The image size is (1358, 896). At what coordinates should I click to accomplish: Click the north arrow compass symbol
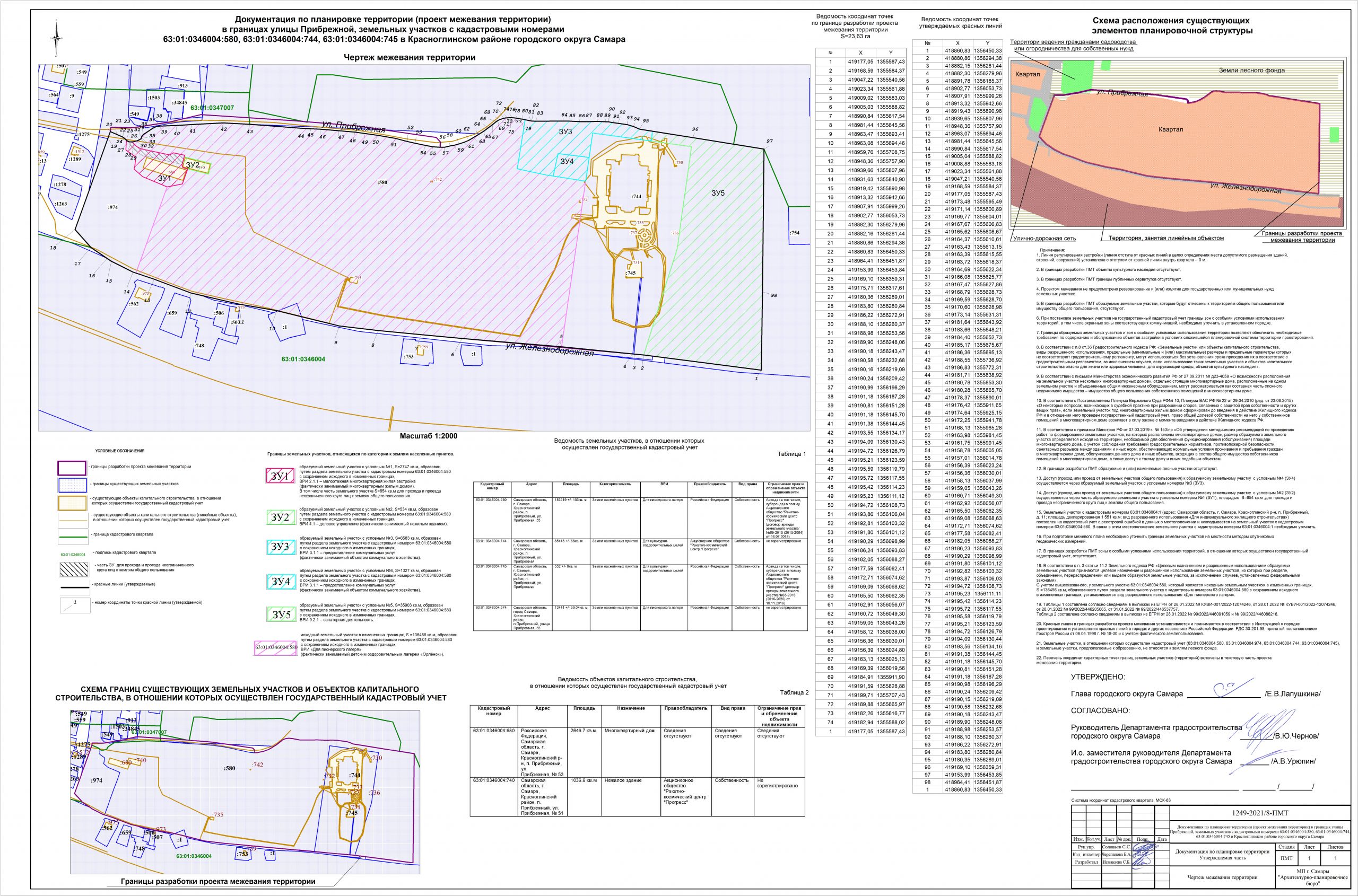pos(56,38)
